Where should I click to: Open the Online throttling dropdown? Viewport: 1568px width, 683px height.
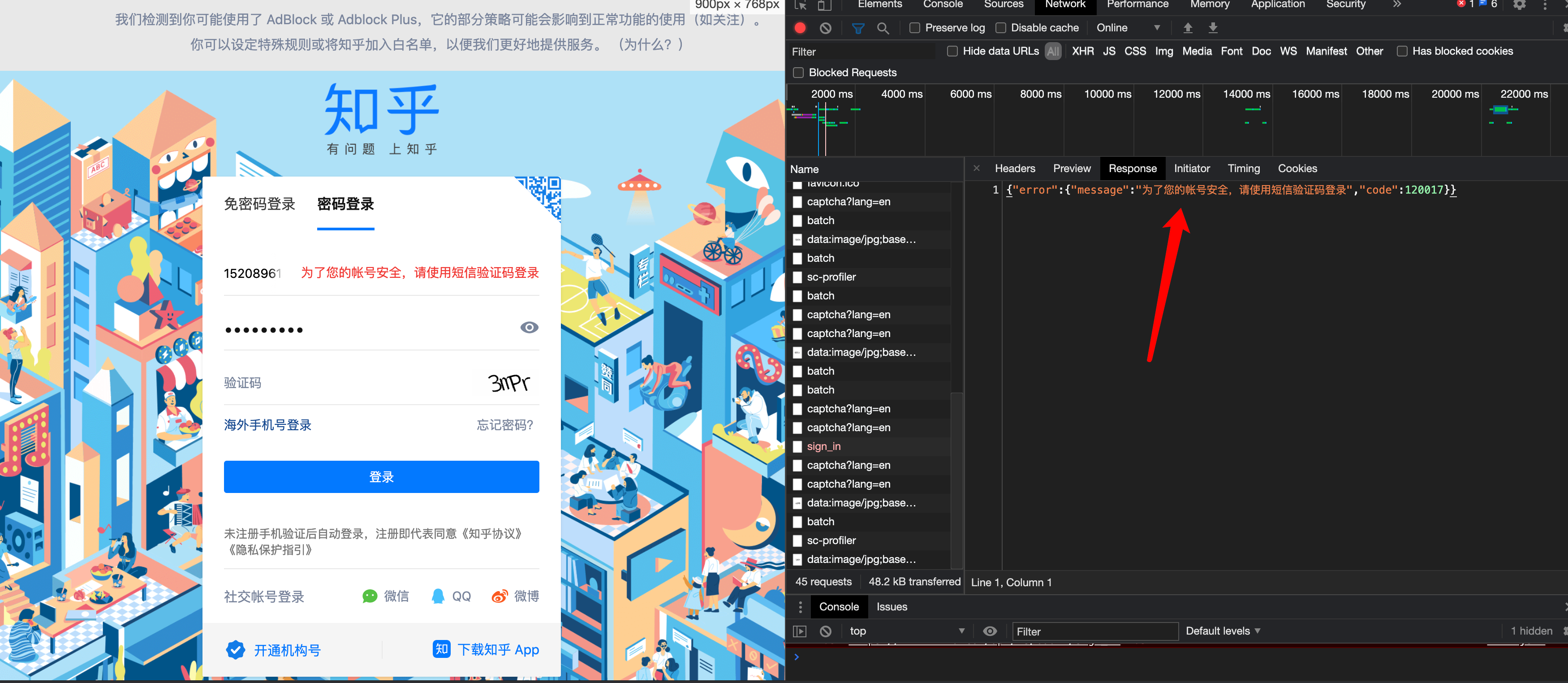(x=1127, y=28)
